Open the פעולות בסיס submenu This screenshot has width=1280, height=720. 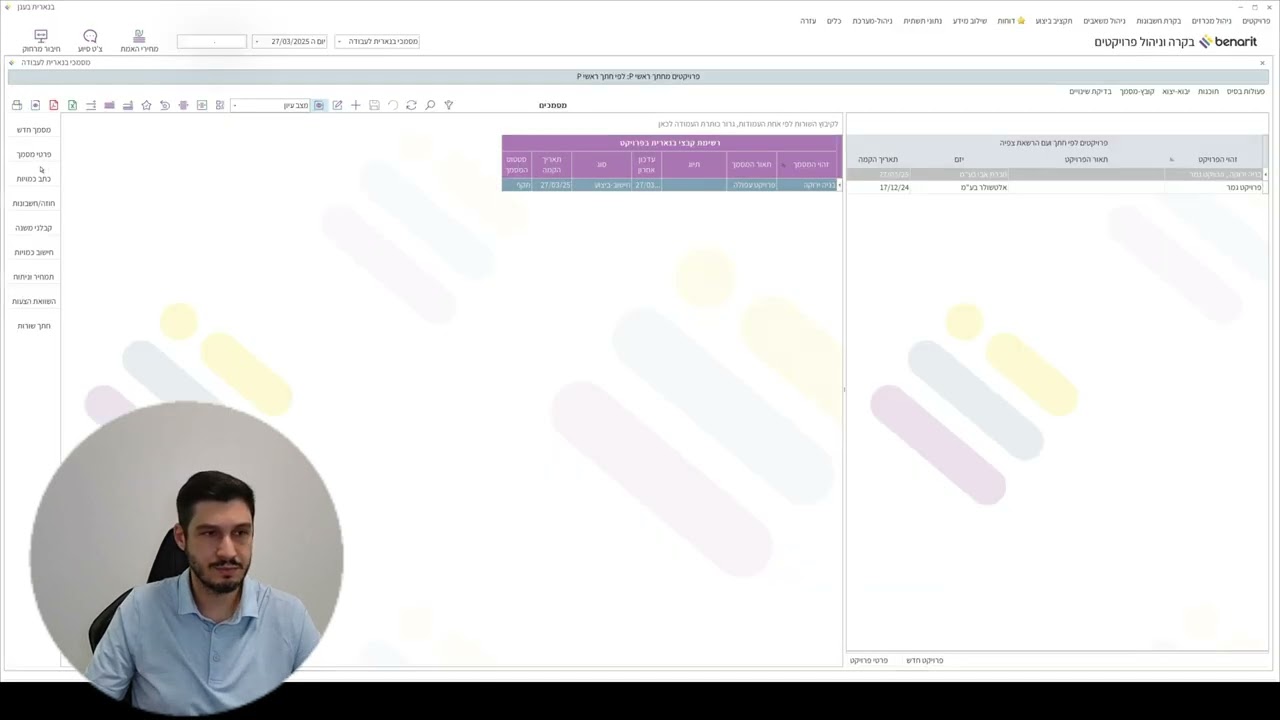[1246, 92]
